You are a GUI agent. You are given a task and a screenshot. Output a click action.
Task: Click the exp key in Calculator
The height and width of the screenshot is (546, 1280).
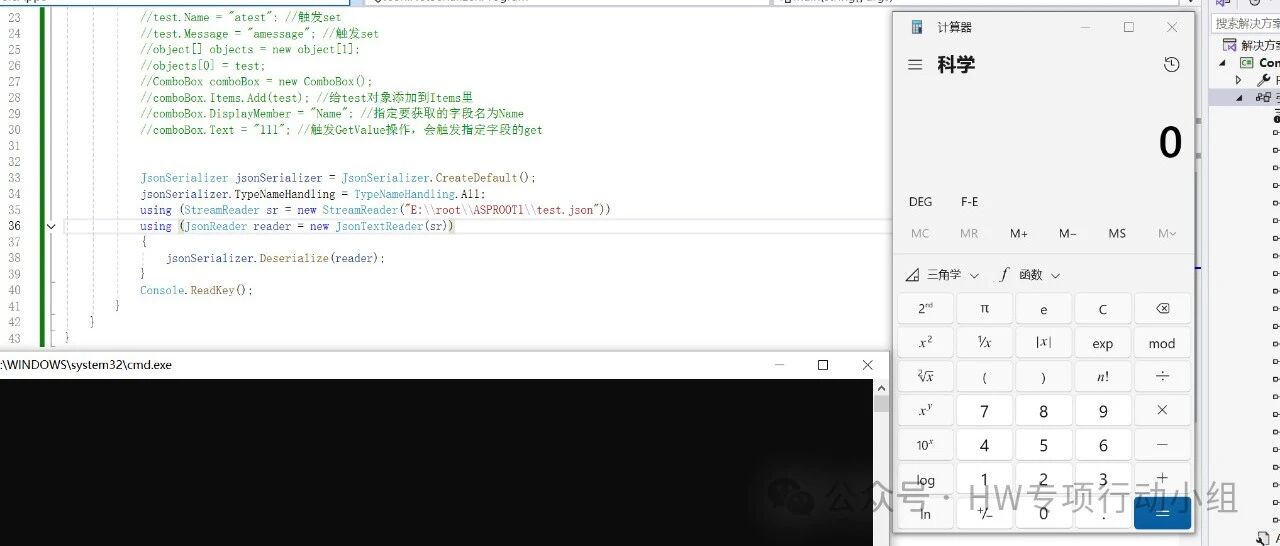[x=1102, y=342]
